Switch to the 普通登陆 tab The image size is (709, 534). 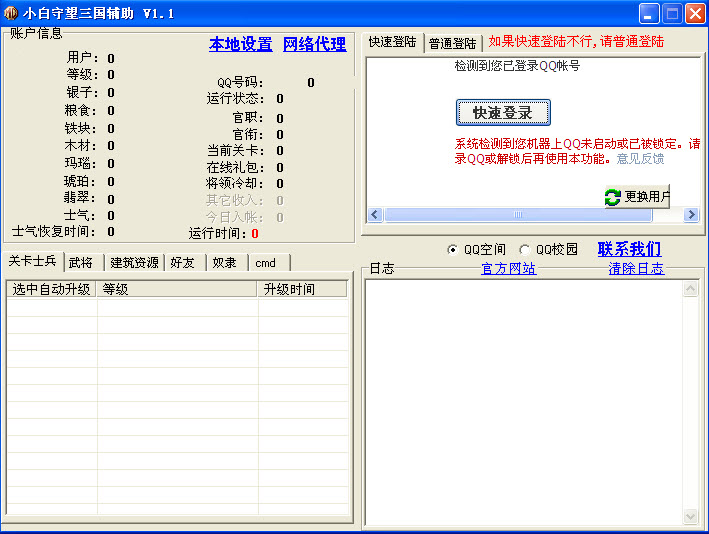pyautogui.click(x=453, y=43)
